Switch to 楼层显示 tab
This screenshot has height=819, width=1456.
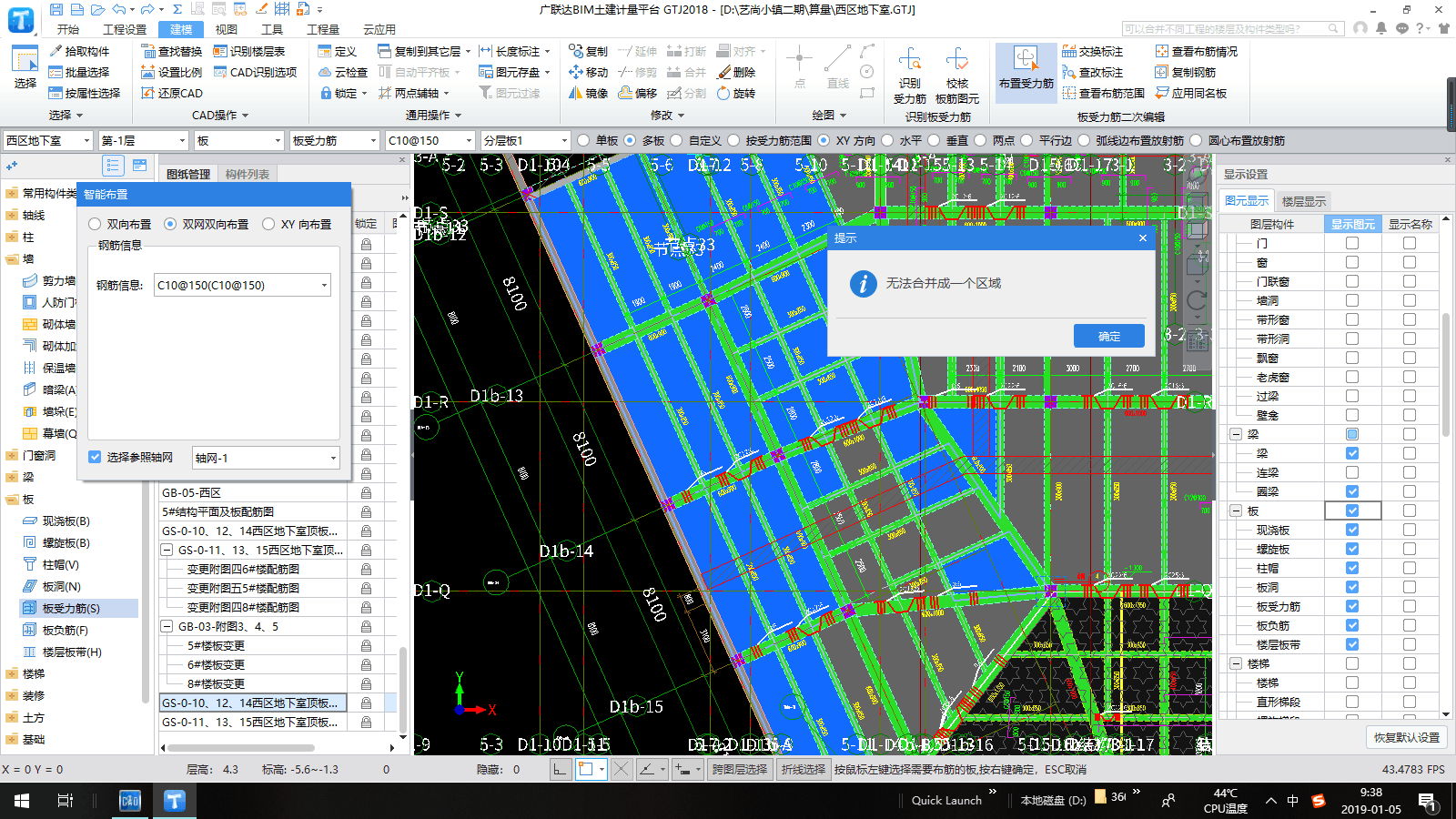click(1304, 201)
